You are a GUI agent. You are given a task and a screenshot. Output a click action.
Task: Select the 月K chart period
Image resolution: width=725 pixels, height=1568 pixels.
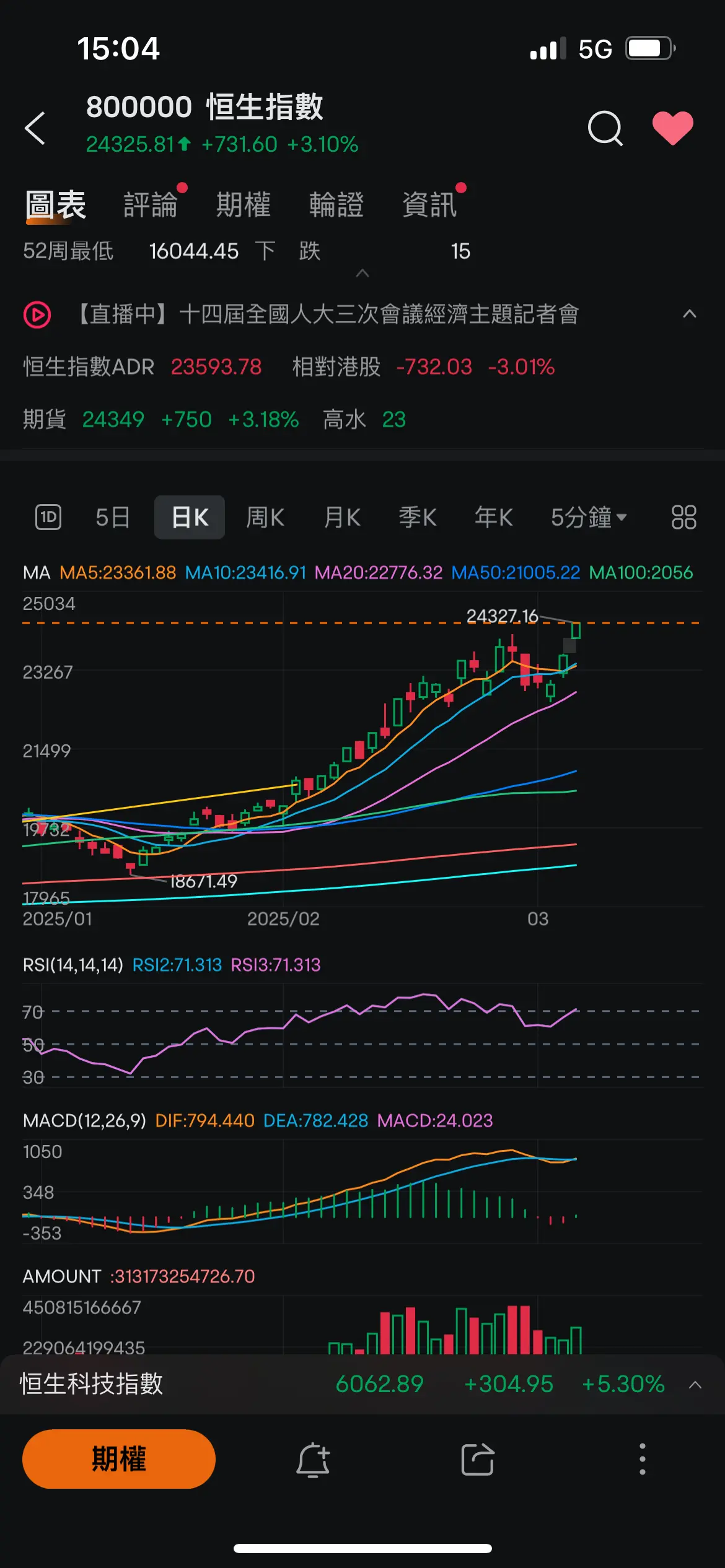click(342, 517)
